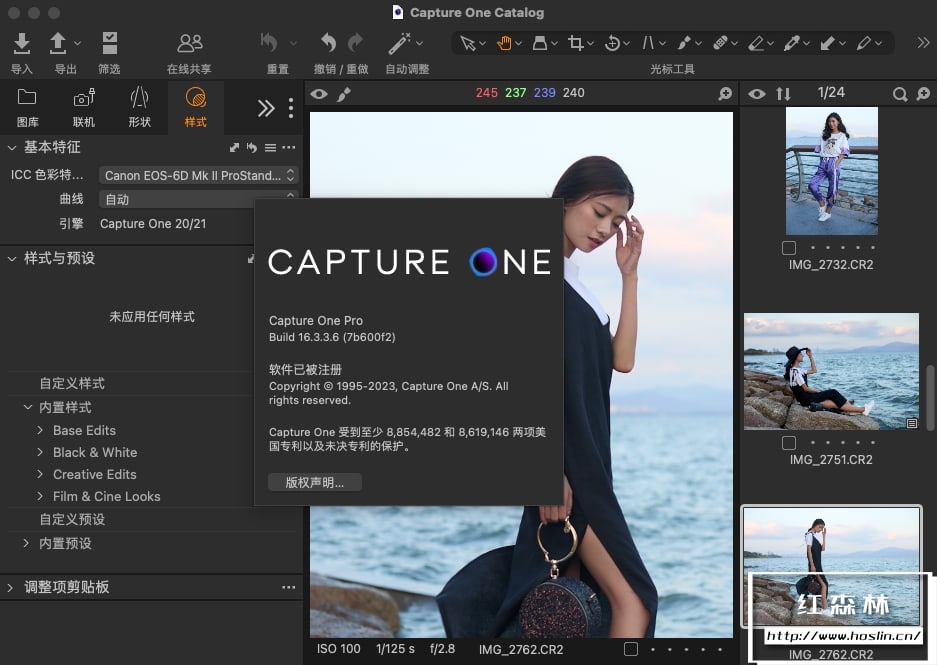
Task: Select the IMG_2751.CR2 thumbnail
Action: coord(831,372)
